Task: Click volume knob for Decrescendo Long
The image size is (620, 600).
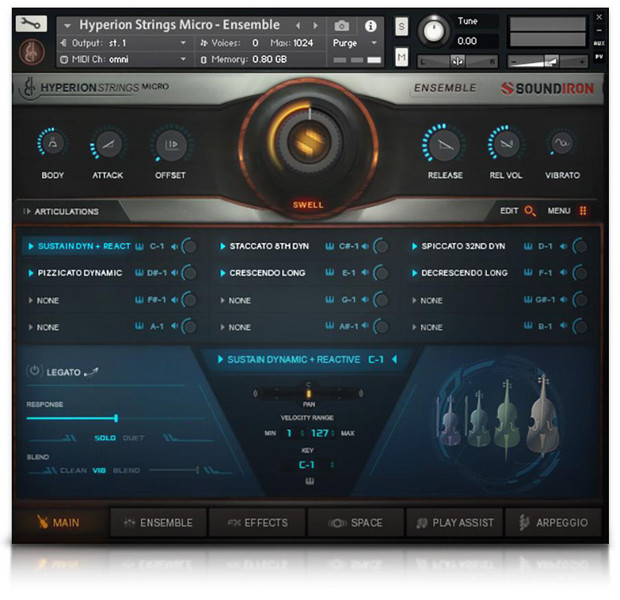Action: 580,273
